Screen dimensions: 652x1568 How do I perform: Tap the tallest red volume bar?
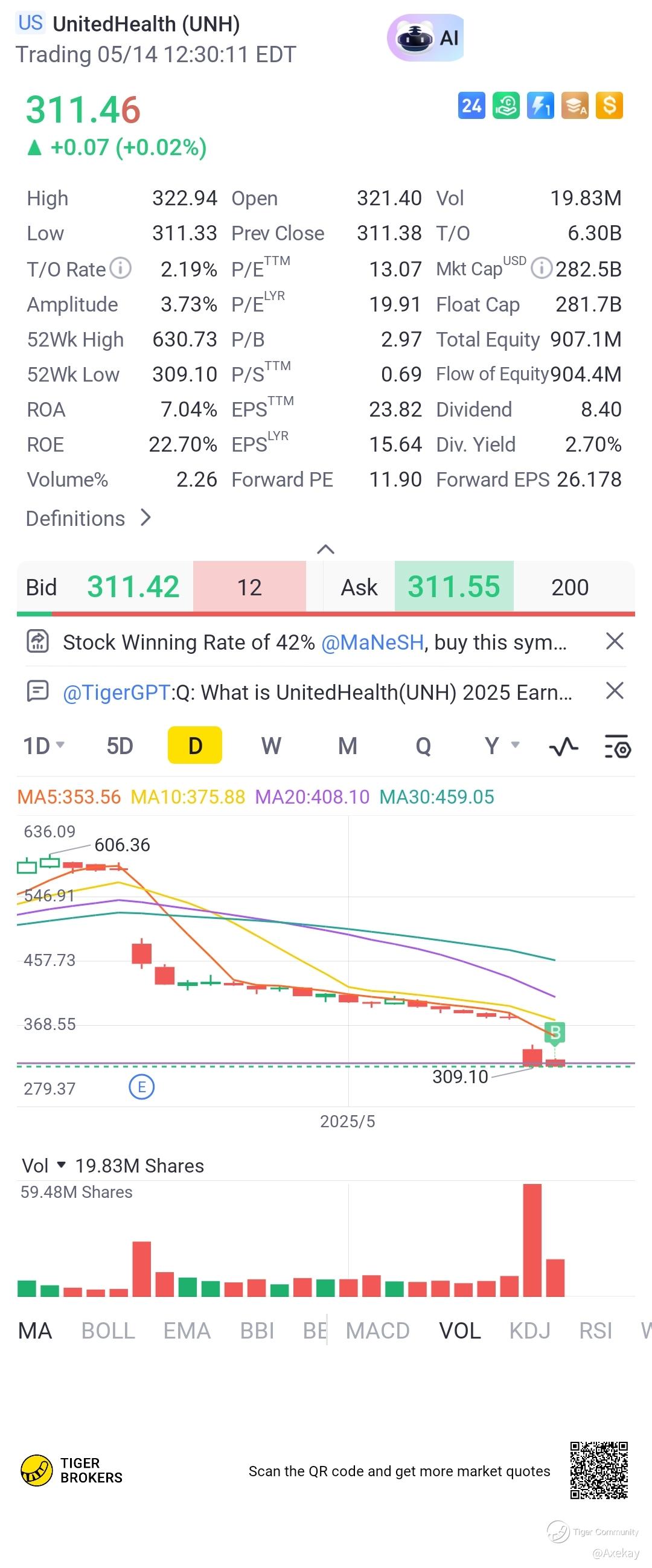point(532,1240)
